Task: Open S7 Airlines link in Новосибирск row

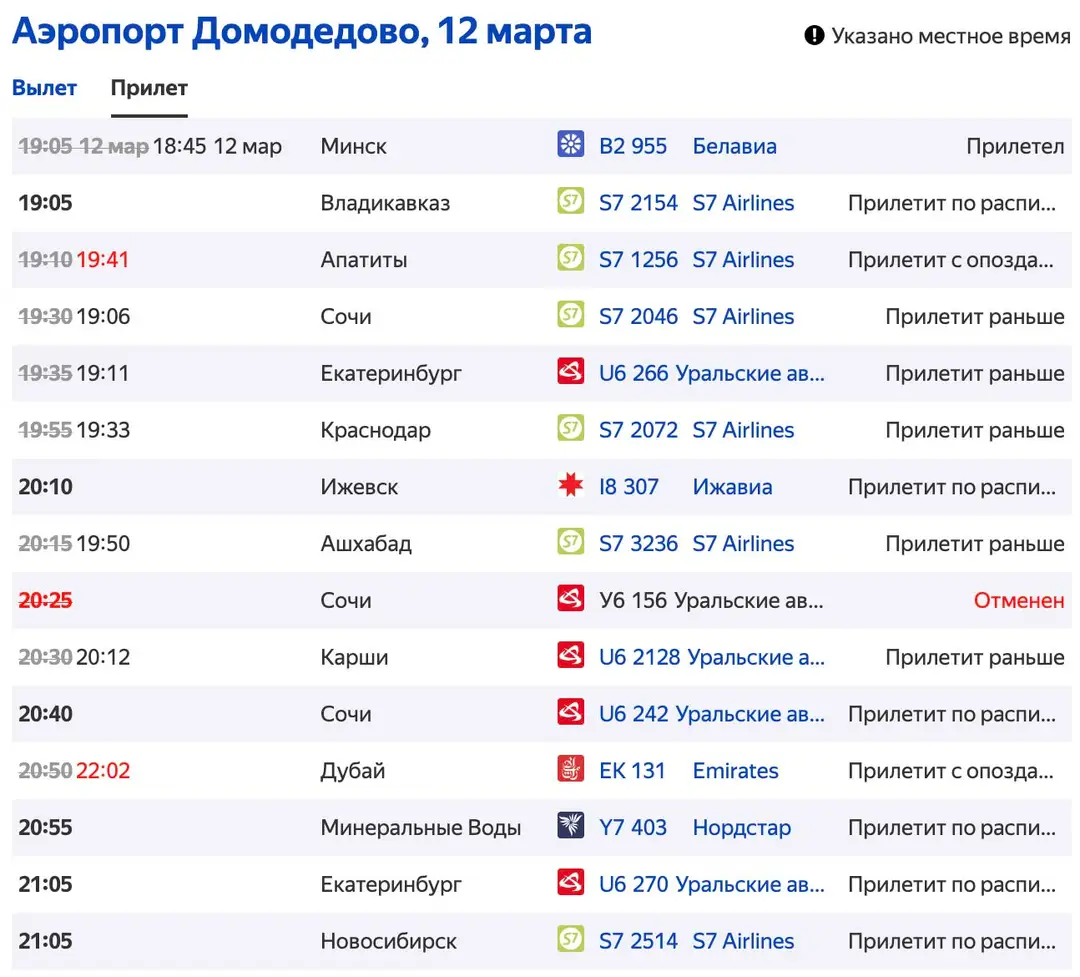Action: pos(743,941)
